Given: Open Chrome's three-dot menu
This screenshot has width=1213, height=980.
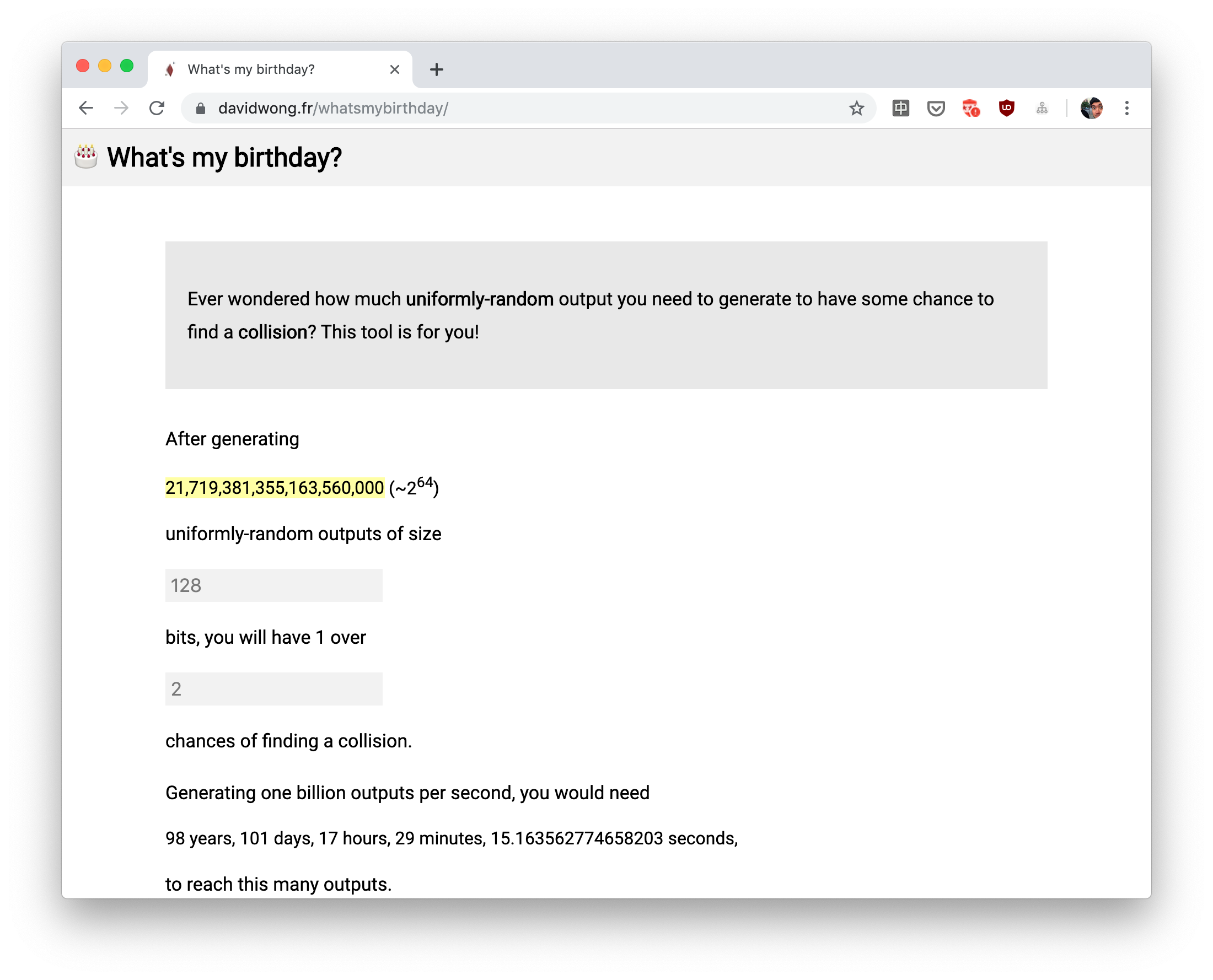Looking at the screenshot, I should coord(1126,109).
